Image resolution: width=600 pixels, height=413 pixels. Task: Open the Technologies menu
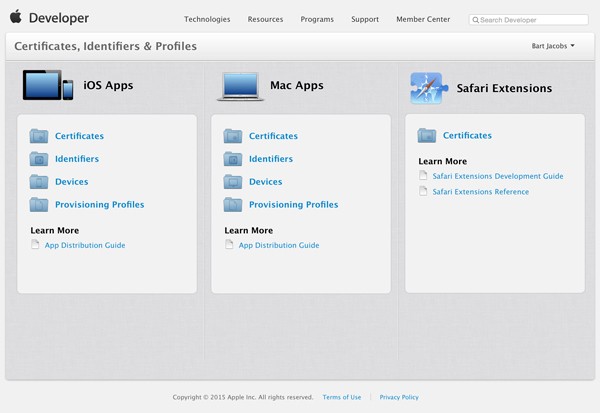pyautogui.click(x=207, y=19)
